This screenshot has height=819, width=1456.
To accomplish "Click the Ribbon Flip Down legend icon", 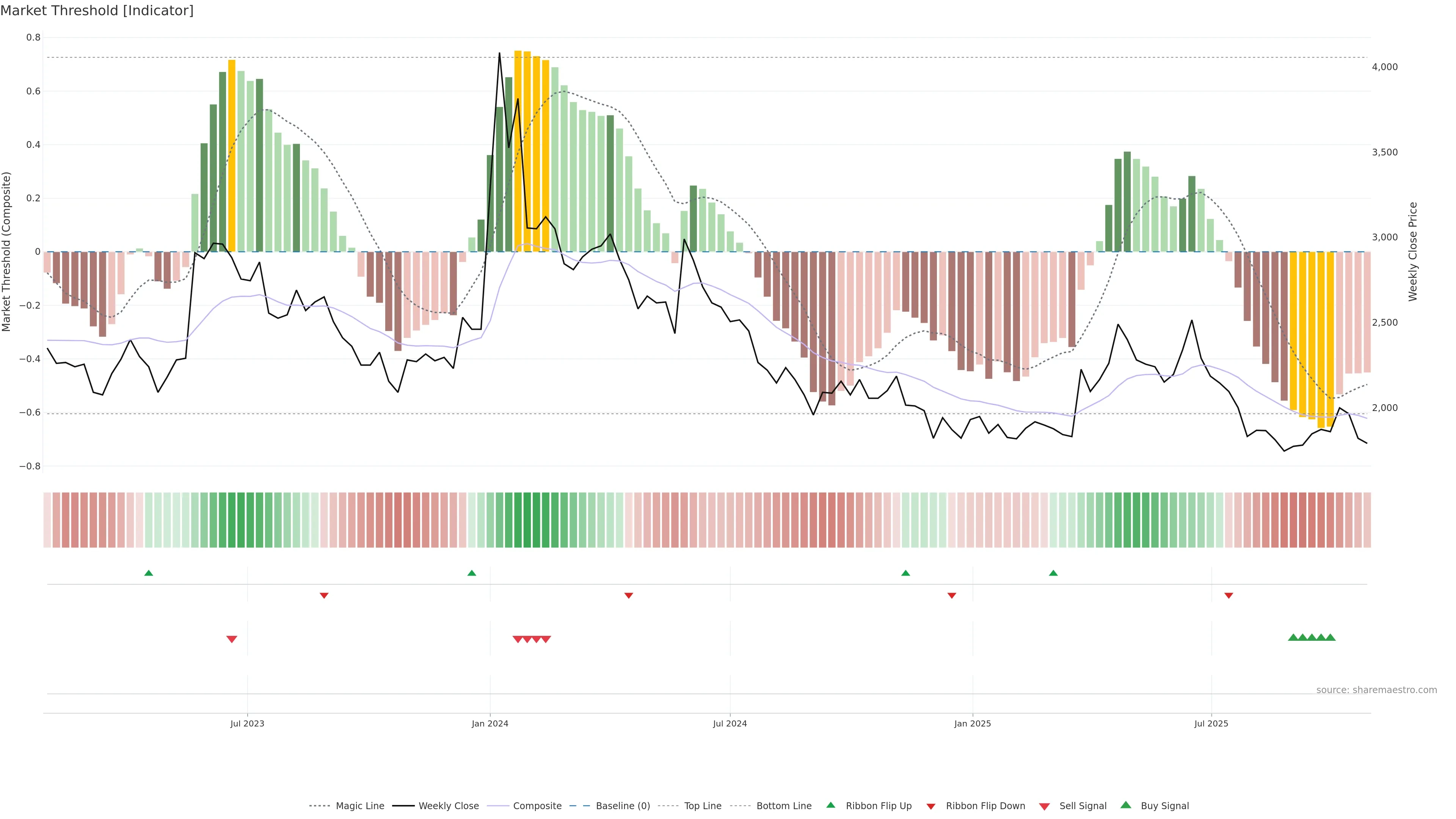I will [x=931, y=806].
